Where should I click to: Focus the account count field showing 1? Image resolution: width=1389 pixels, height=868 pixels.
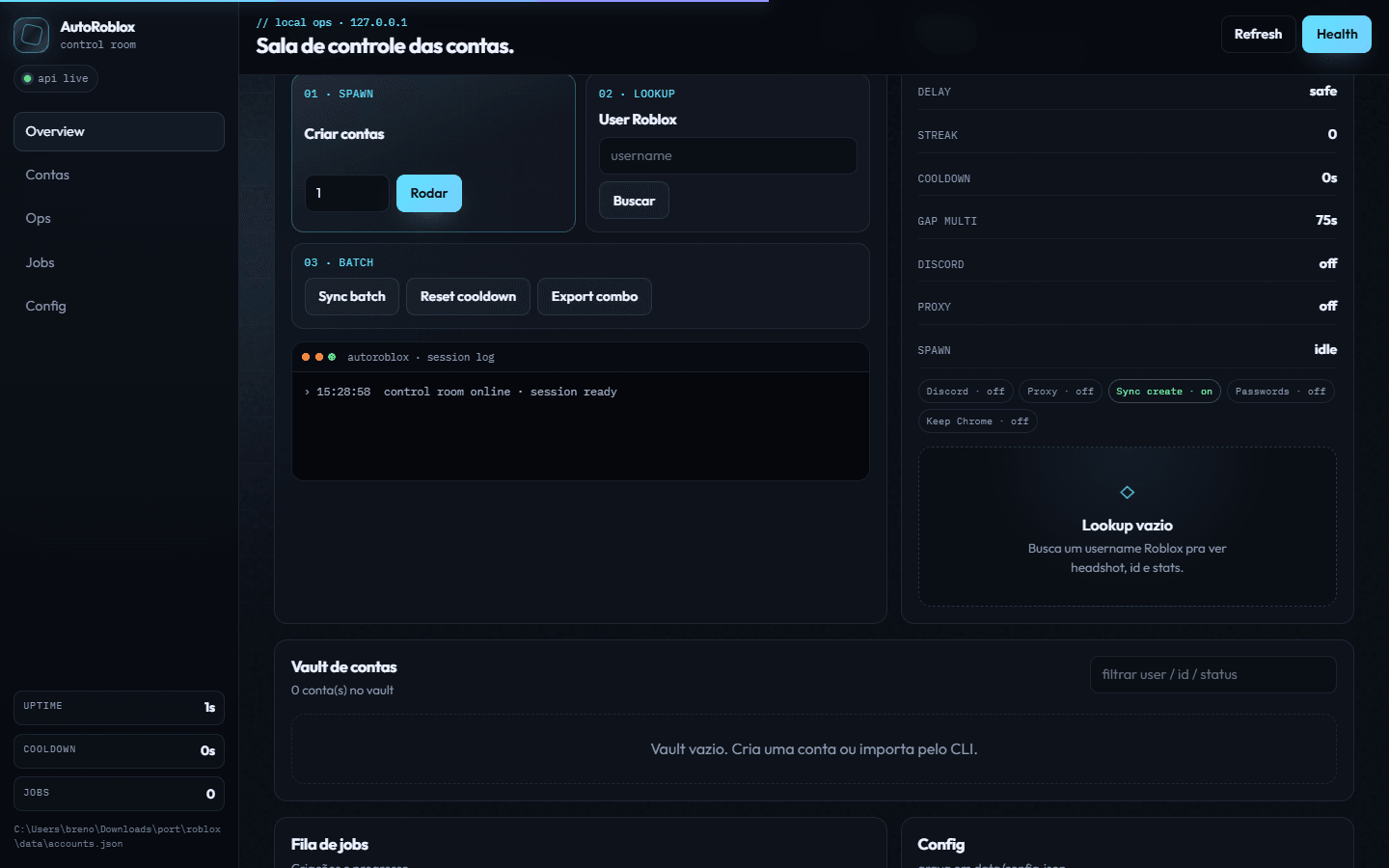(347, 193)
